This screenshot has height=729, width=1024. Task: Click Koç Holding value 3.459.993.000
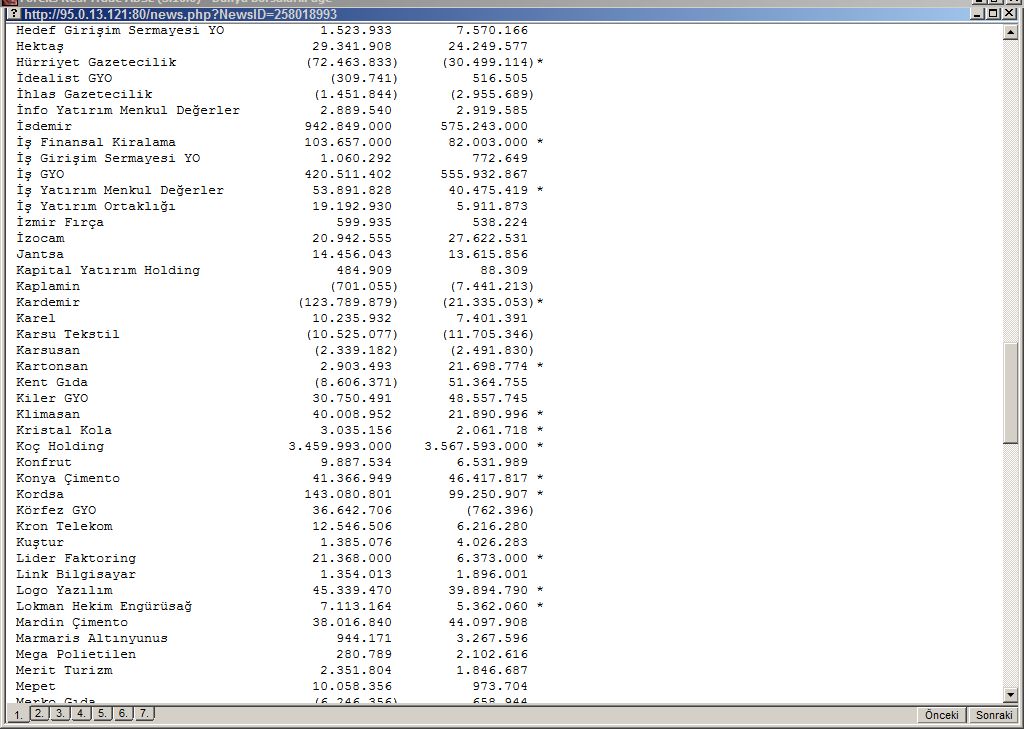pos(340,446)
